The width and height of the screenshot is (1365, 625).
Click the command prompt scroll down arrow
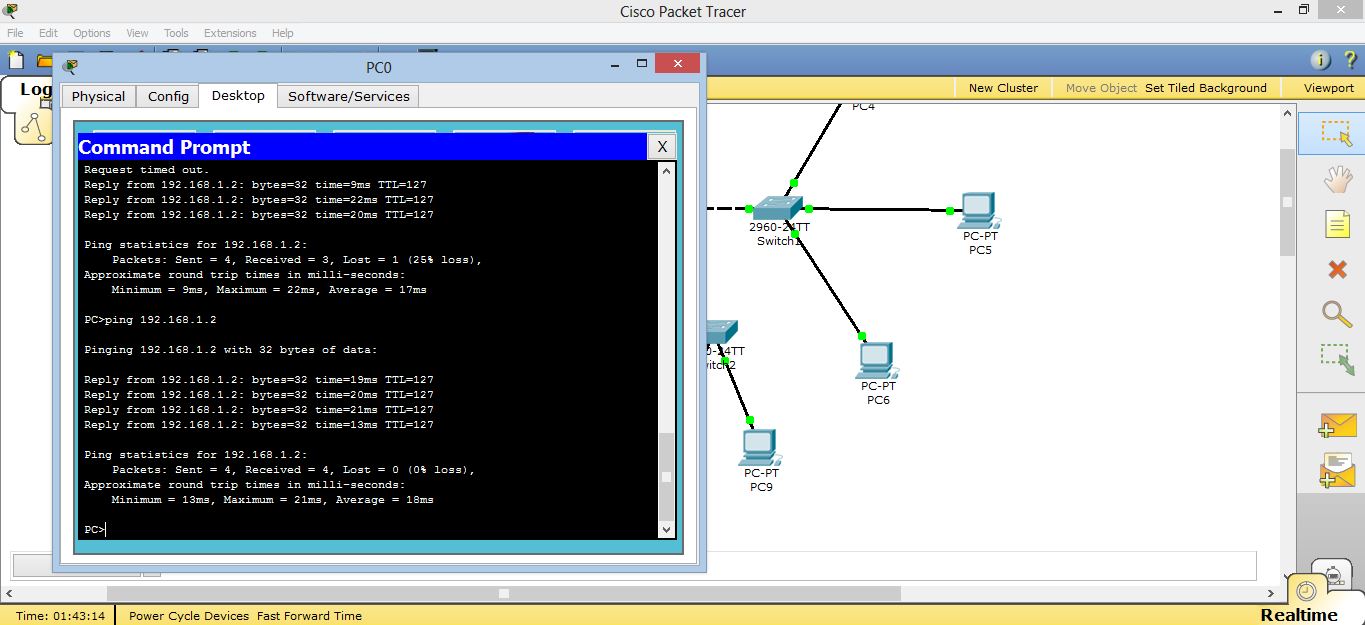pyautogui.click(x=667, y=529)
